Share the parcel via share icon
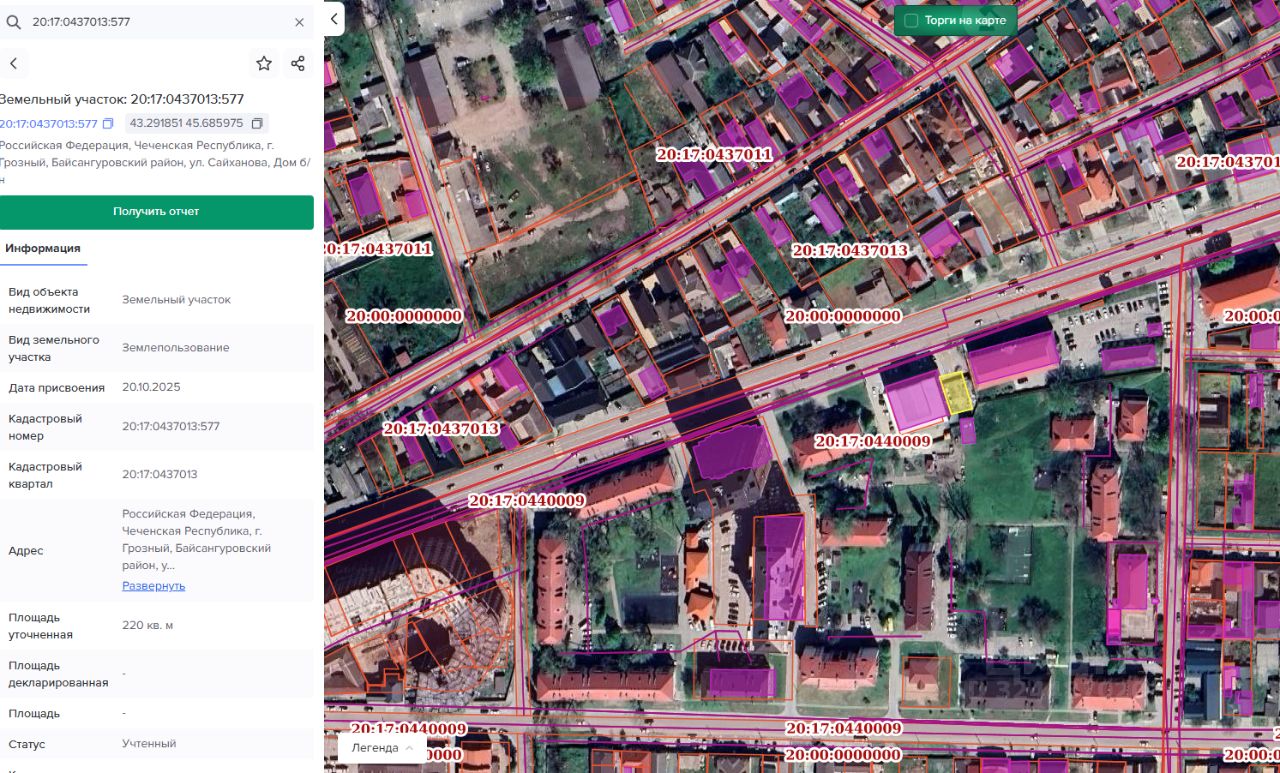Viewport: 1280px width, 773px height. point(298,64)
